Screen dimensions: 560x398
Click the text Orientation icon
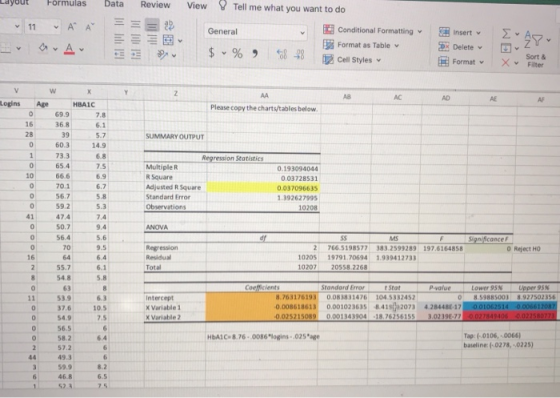(163, 54)
